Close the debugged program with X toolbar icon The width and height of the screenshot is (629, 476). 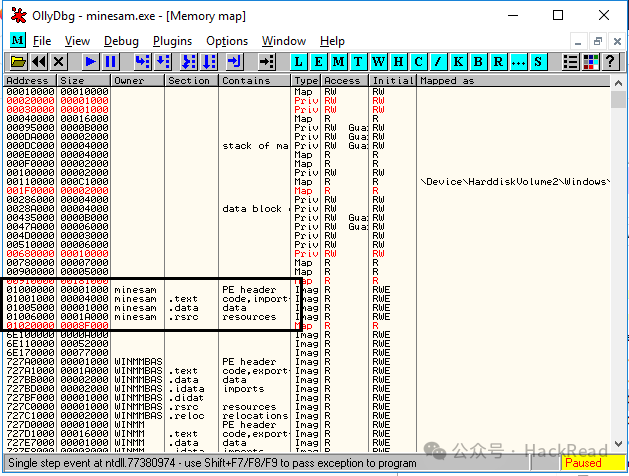point(59,62)
